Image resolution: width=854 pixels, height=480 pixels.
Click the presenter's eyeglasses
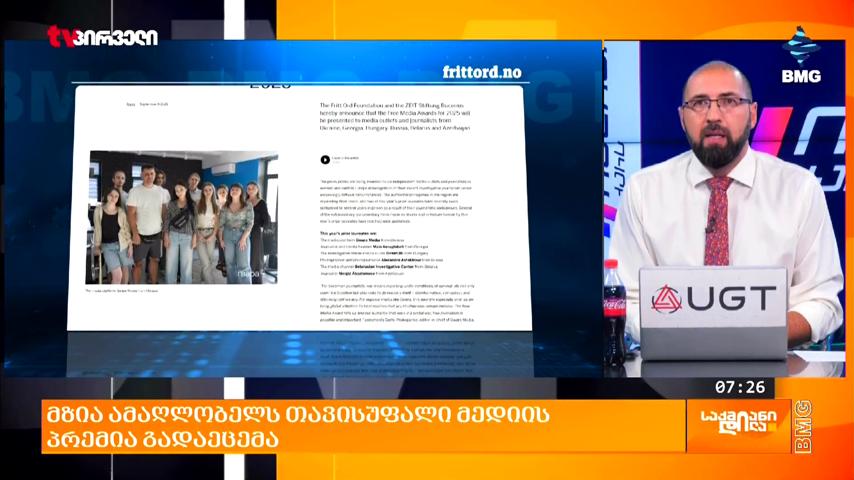(x=716, y=104)
